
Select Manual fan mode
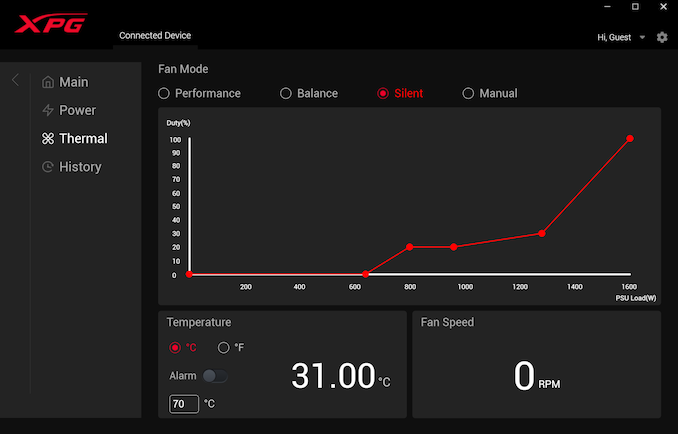(468, 93)
